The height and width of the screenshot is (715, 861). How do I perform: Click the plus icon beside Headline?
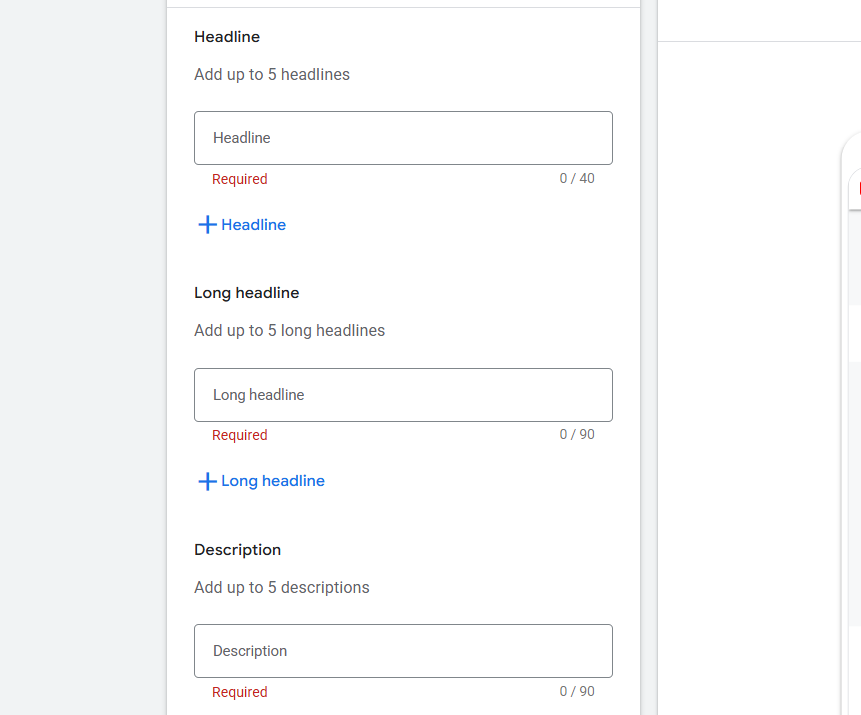[207, 225]
